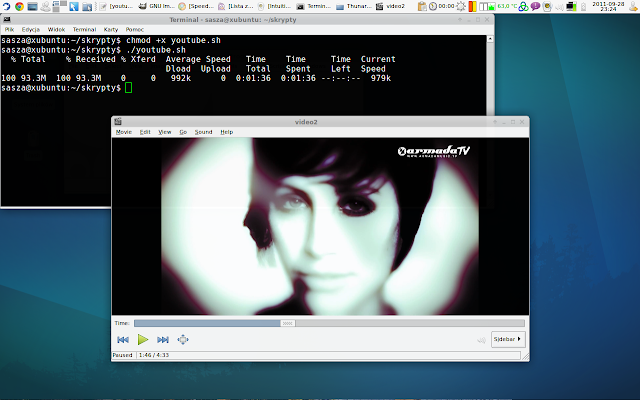Image resolution: width=640 pixels, height=400 pixels.
Task: Switch to the youtube text editor taskbar item
Action: coord(116,6)
